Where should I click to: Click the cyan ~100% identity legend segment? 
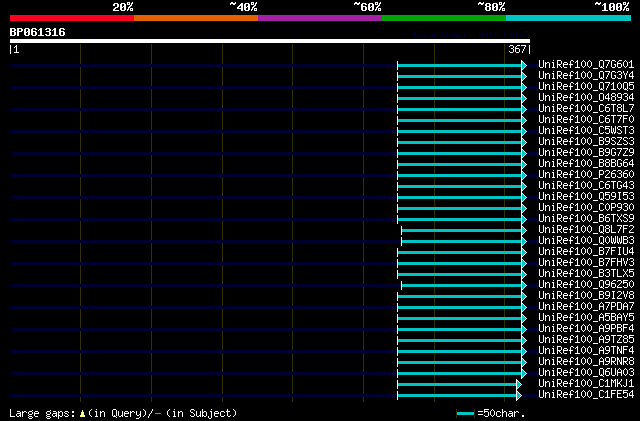(569, 18)
